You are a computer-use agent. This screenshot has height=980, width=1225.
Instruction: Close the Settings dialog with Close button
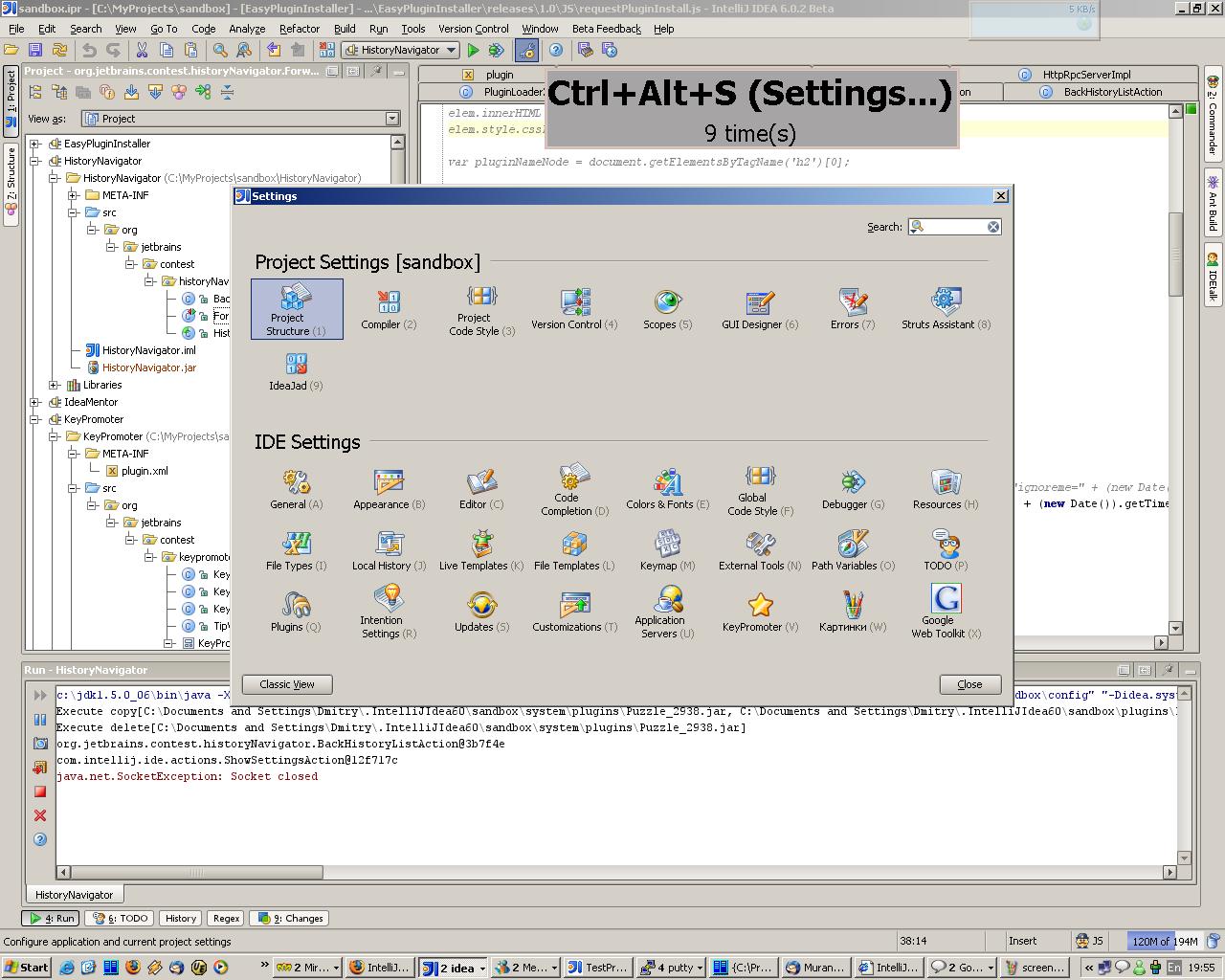pos(969,684)
